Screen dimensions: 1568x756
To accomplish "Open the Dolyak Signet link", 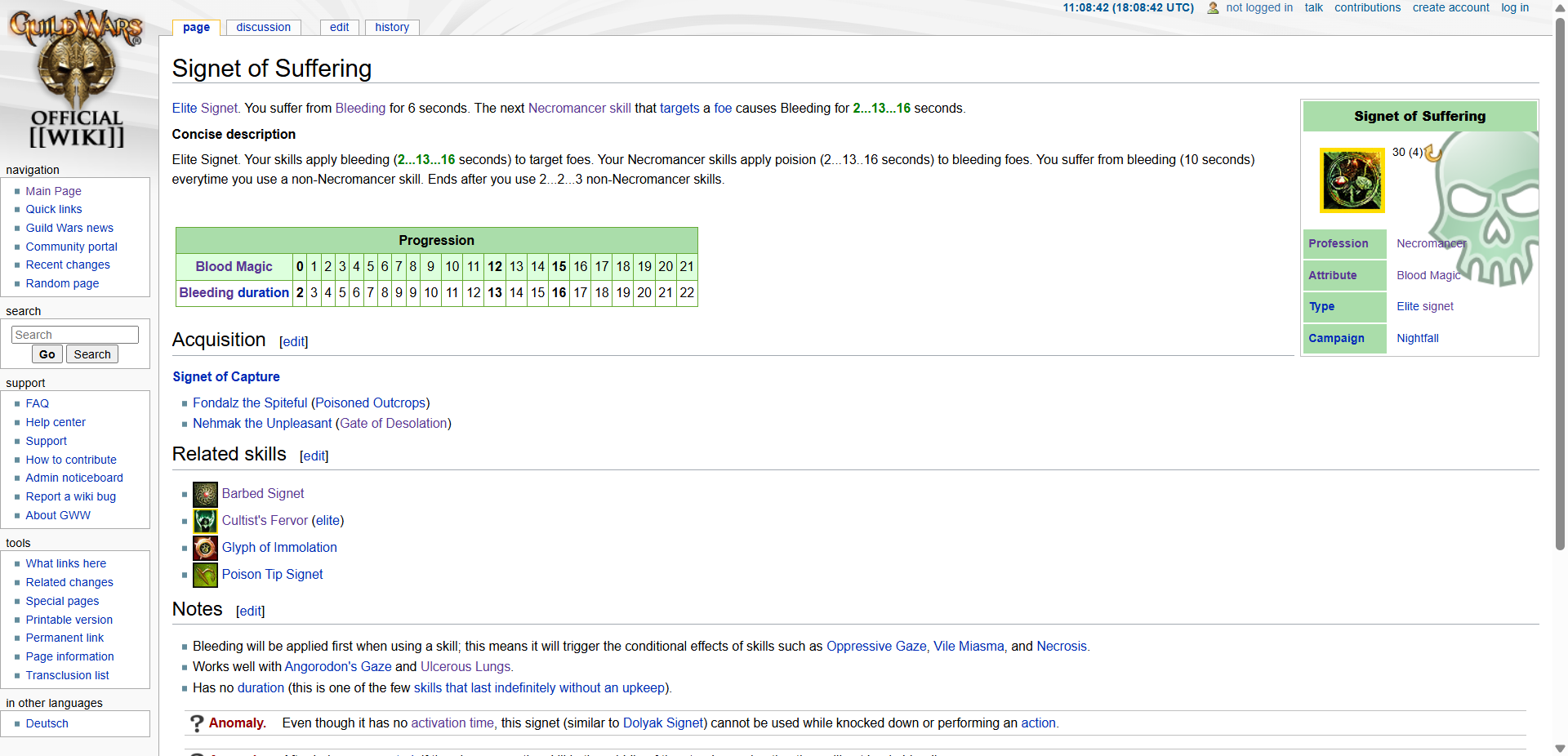I will (663, 723).
